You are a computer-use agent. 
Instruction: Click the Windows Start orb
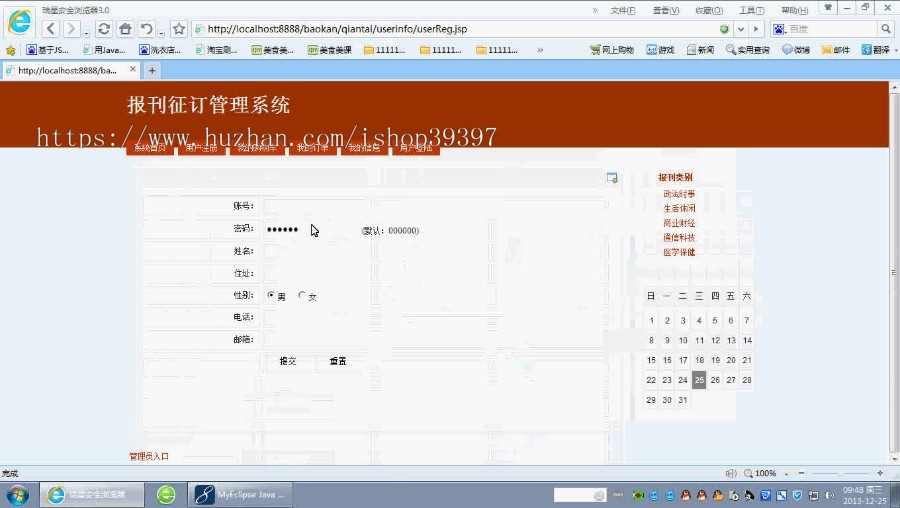click(x=17, y=495)
